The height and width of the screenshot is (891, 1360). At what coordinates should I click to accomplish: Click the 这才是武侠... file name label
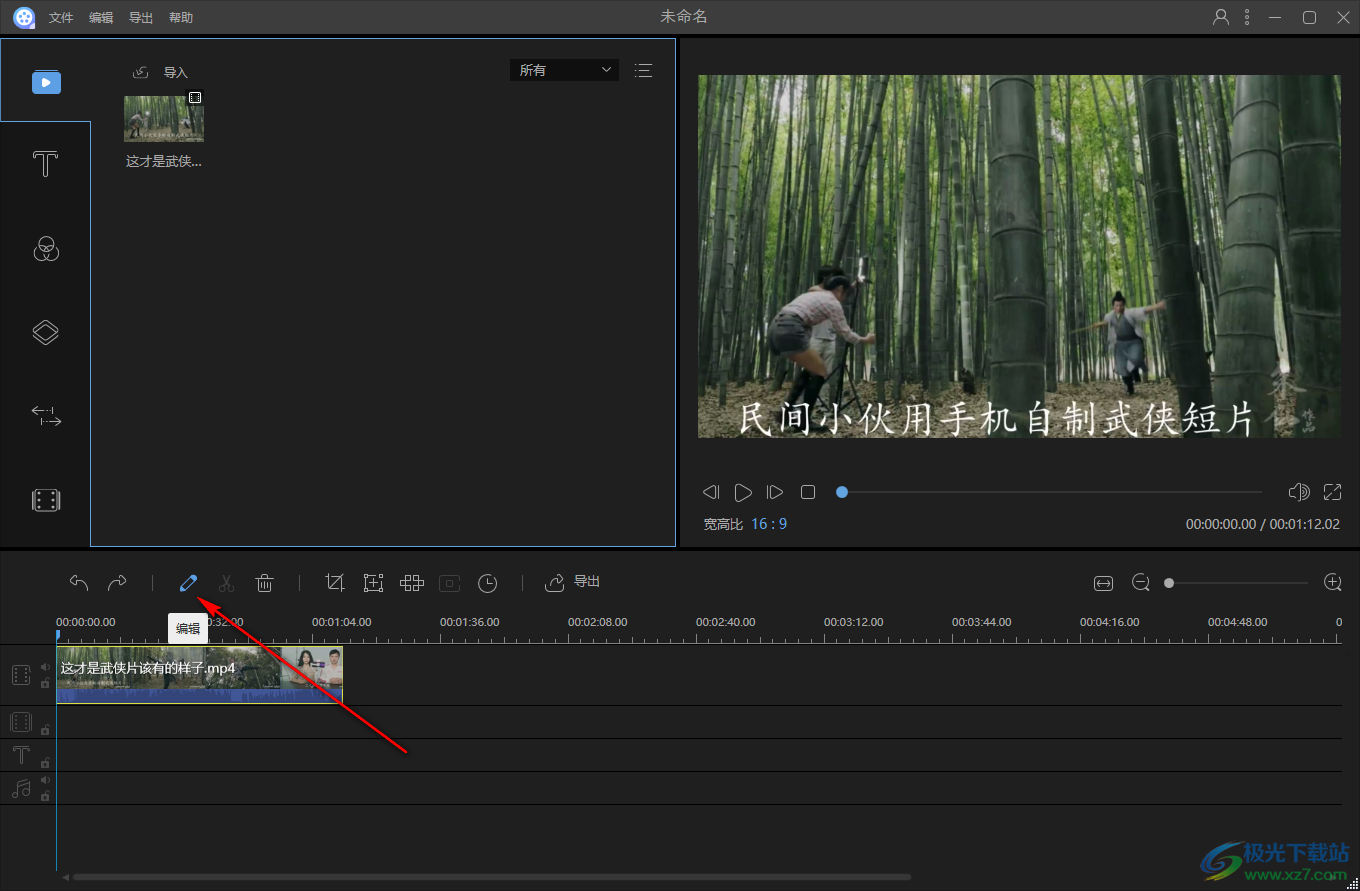click(164, 161)
